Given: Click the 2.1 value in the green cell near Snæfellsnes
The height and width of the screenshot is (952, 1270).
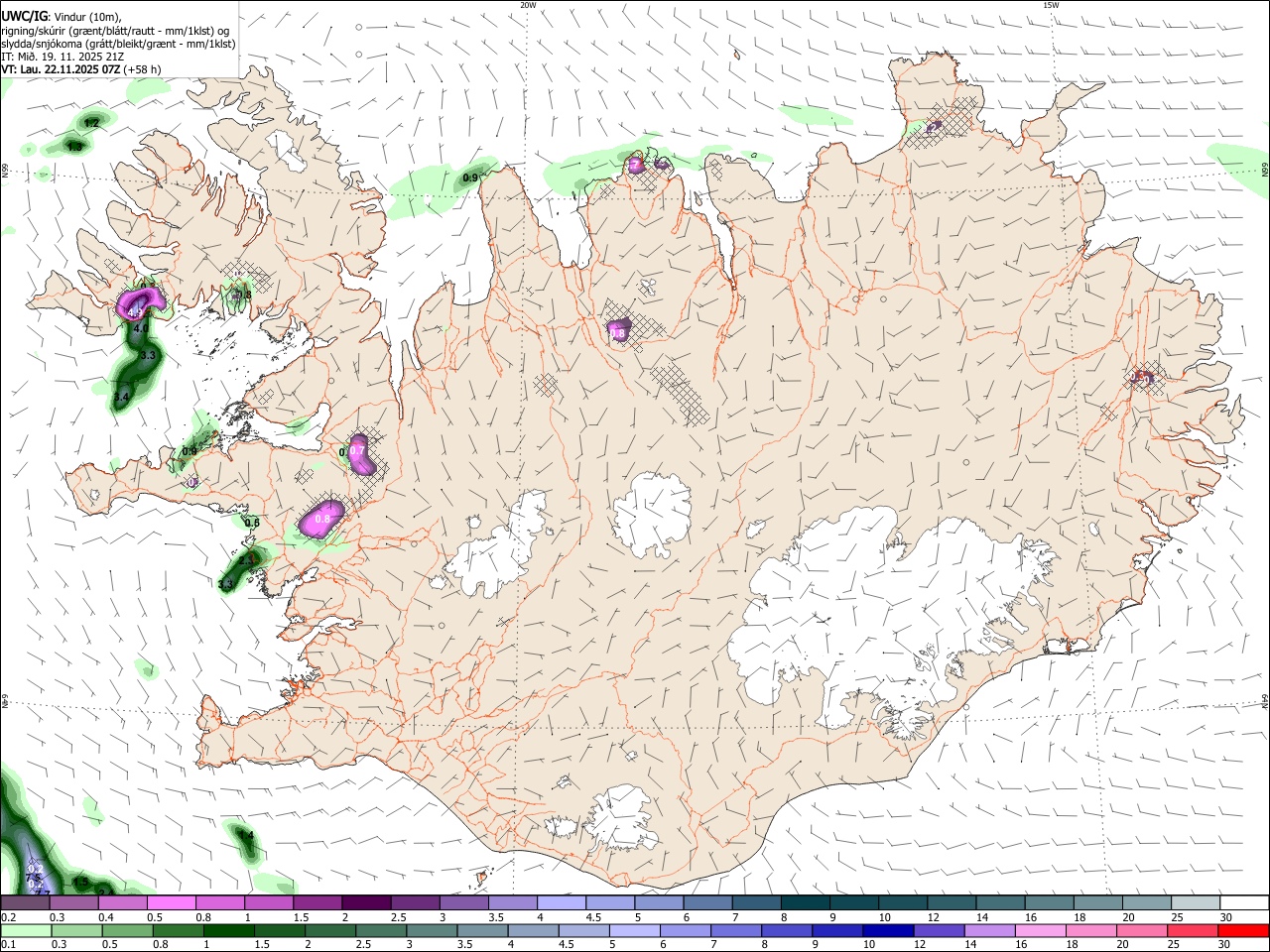Looking at the screenshot, I should (x=246, y=561).
